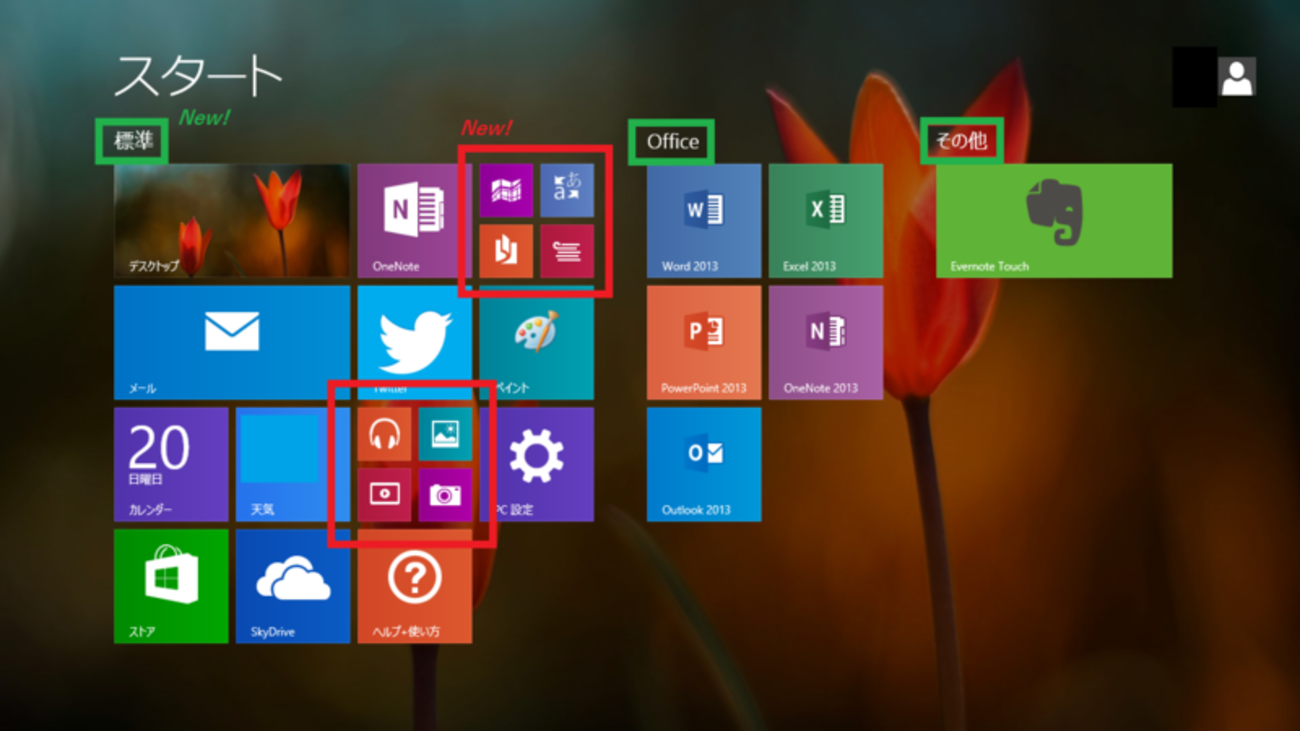Open the ストア store tile

pos(171,587)
